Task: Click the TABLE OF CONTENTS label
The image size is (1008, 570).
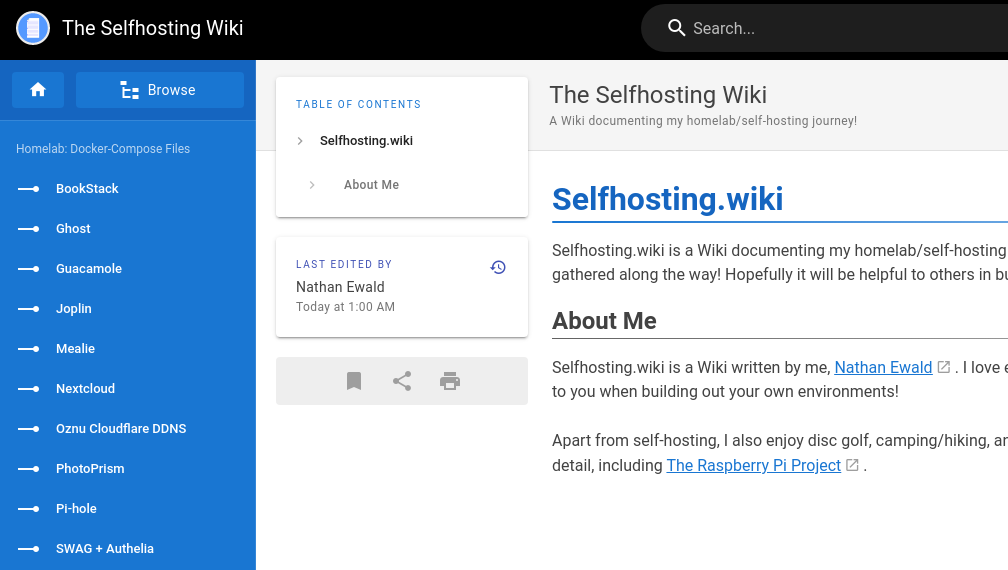Action: [358, 104]
